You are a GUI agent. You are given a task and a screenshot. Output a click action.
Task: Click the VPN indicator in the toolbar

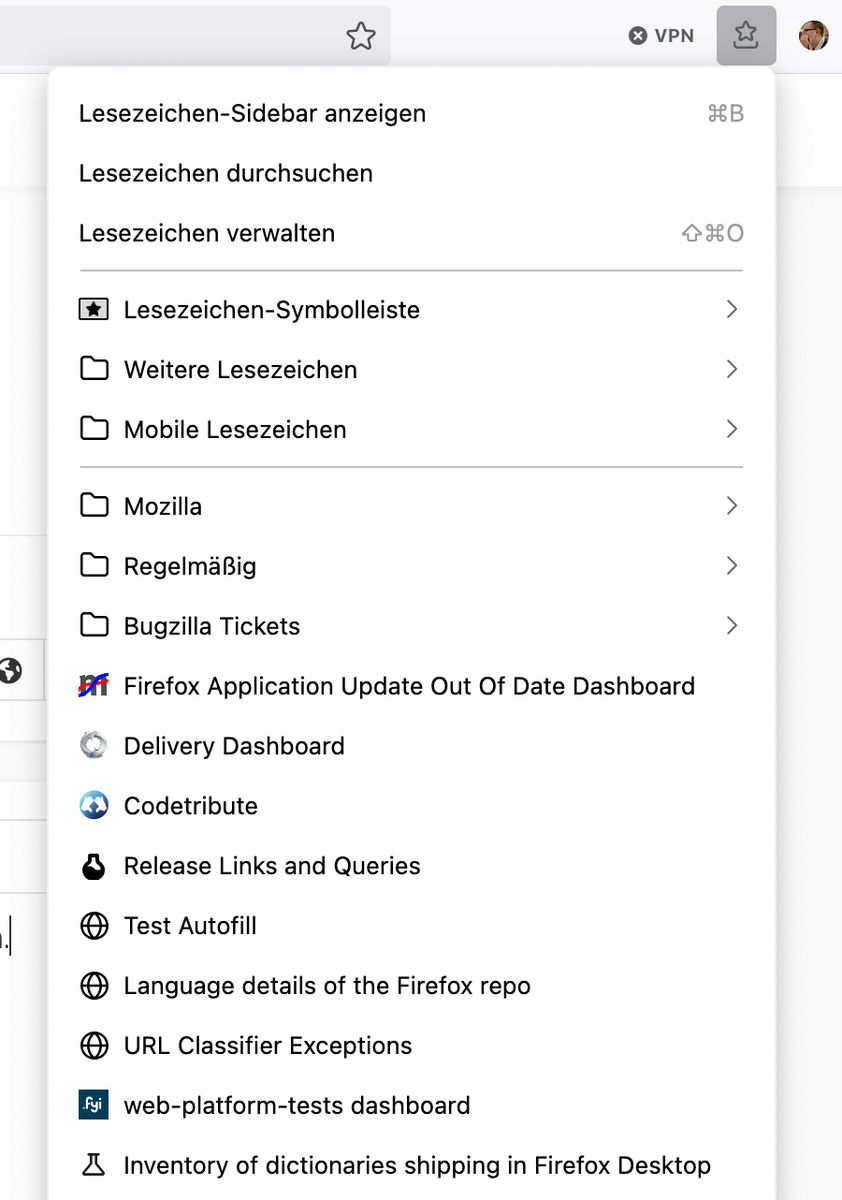point(661,36)
